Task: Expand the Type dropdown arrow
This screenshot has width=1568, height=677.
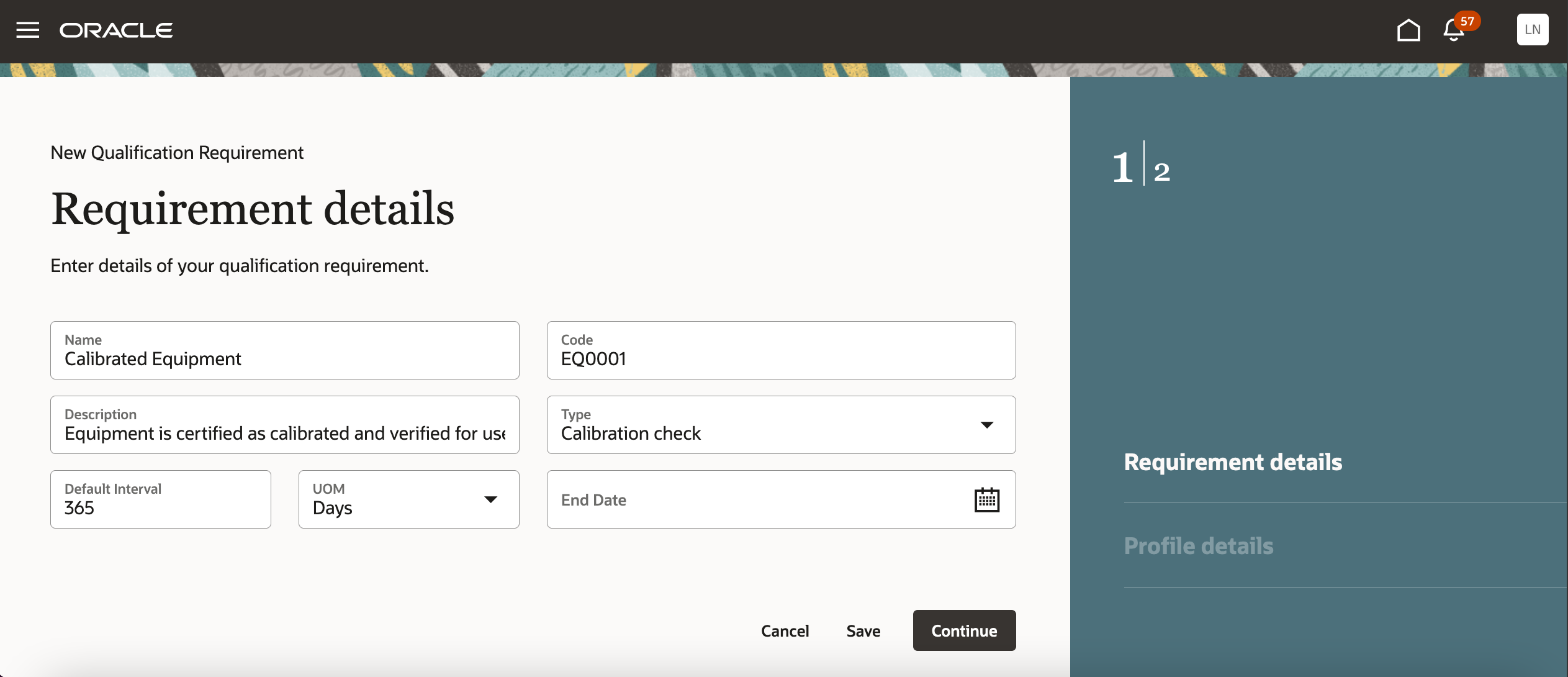Action: [986, 425]
